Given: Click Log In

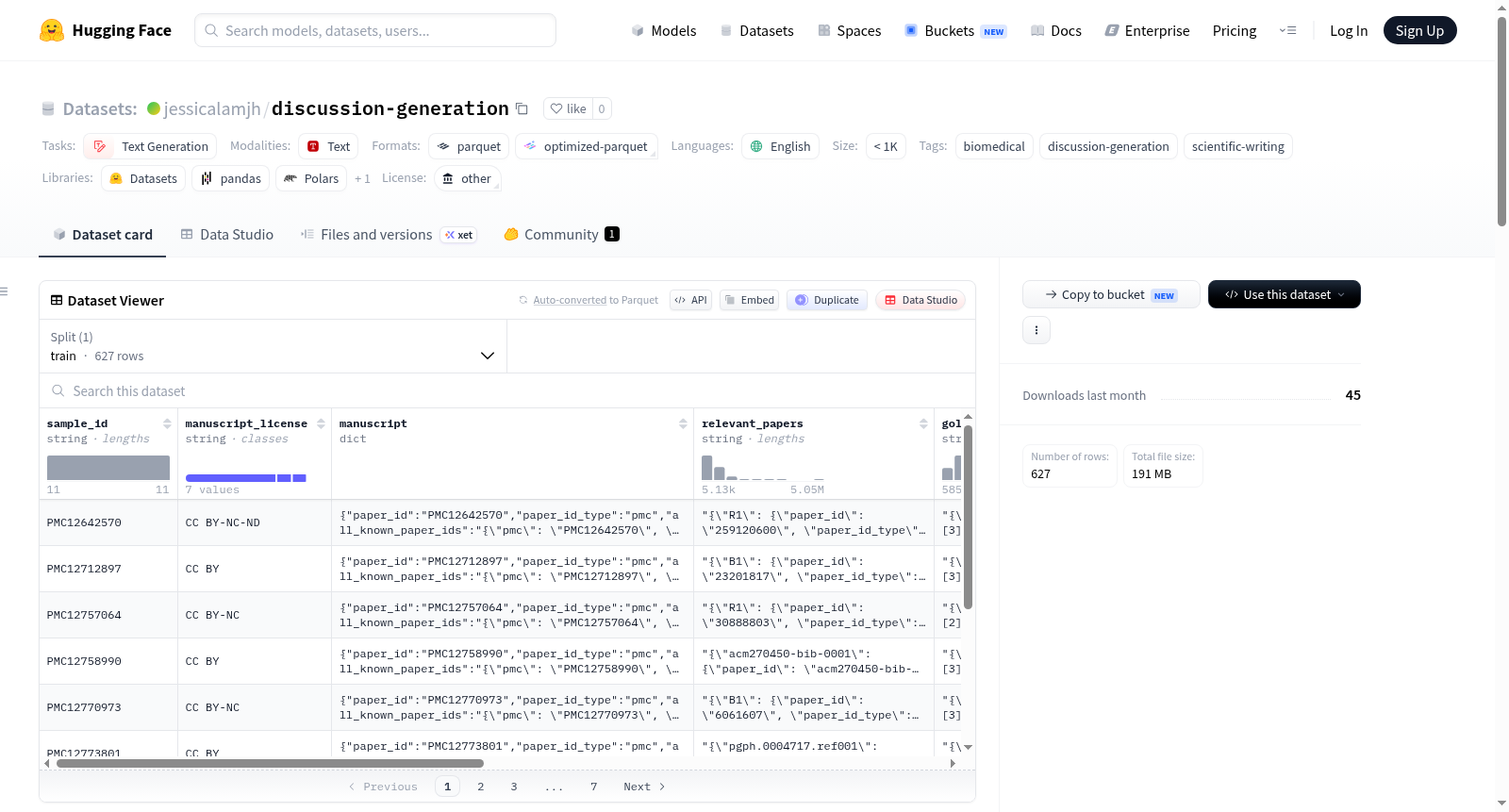Looking at the screenshot, I should click(1349, 30).
